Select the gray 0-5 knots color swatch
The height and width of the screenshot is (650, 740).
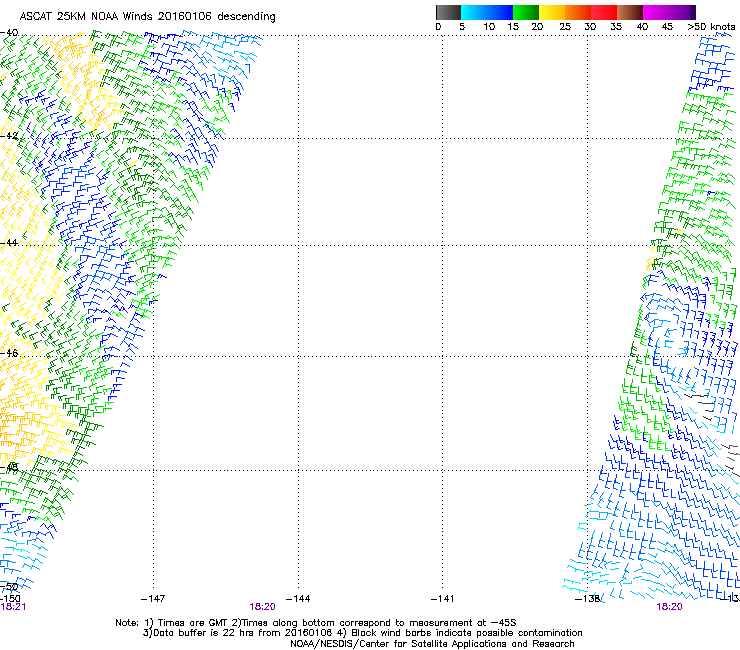[x=448, y=12]
